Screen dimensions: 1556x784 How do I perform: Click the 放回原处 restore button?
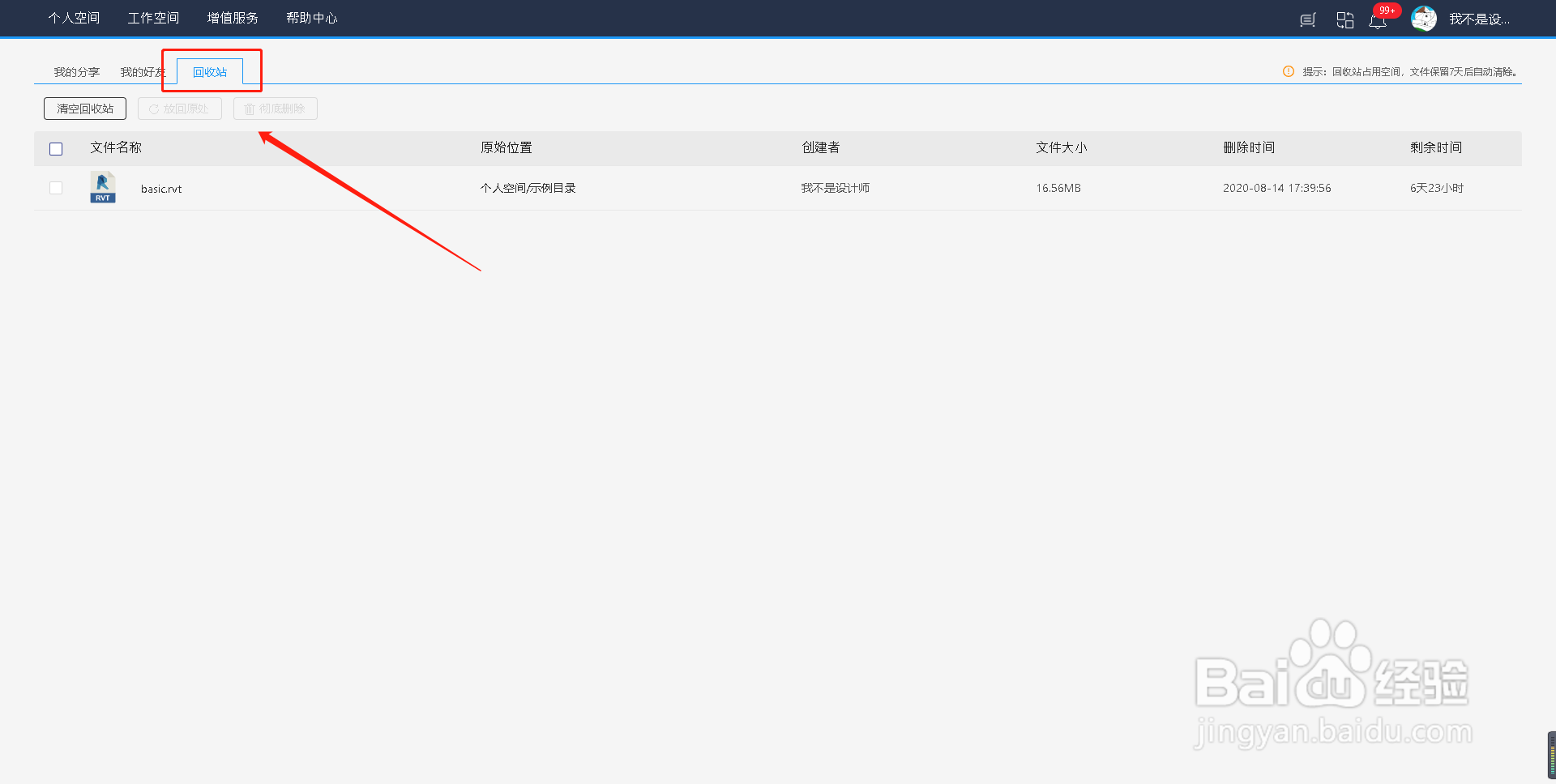coord(180,109)
